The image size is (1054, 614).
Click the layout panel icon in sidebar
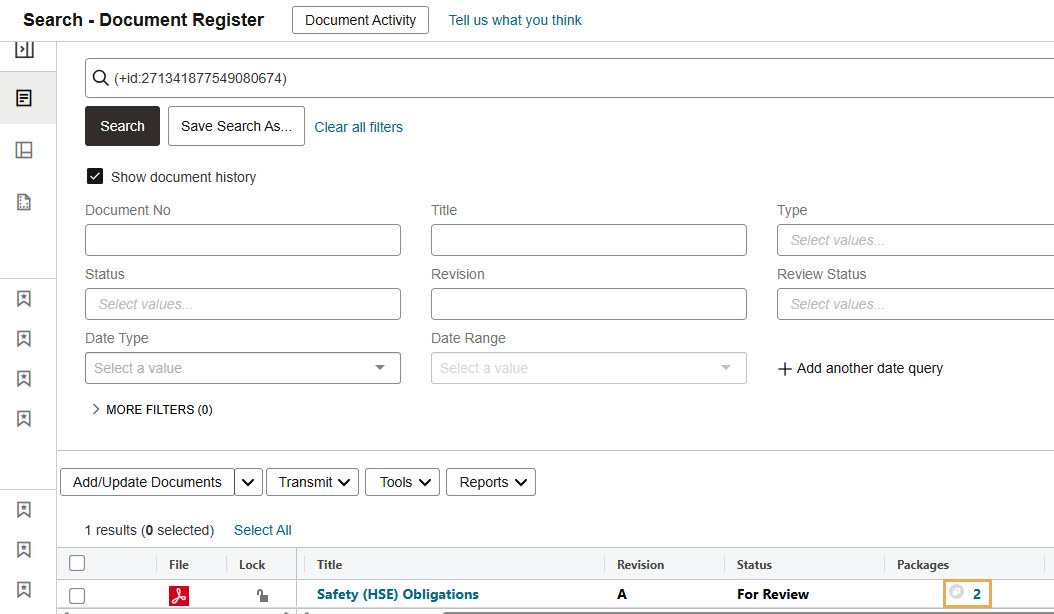pos(24,150)
